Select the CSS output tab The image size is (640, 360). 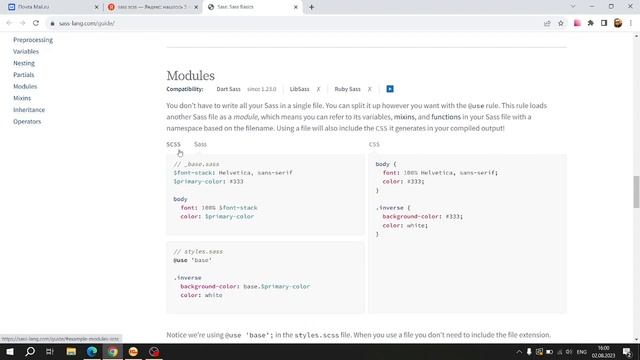click(374, 144)
